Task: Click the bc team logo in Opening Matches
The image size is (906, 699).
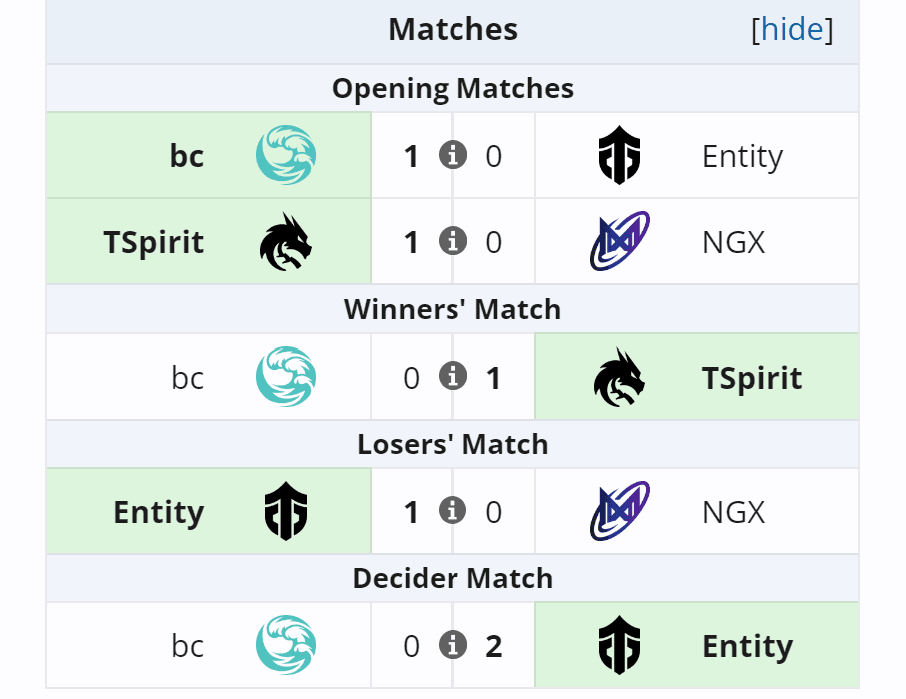Action: tap(285, 155)
